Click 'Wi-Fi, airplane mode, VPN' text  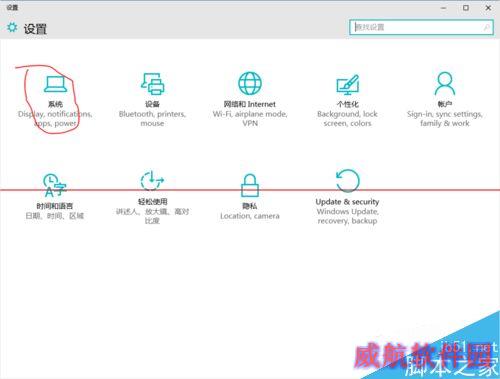250,119
